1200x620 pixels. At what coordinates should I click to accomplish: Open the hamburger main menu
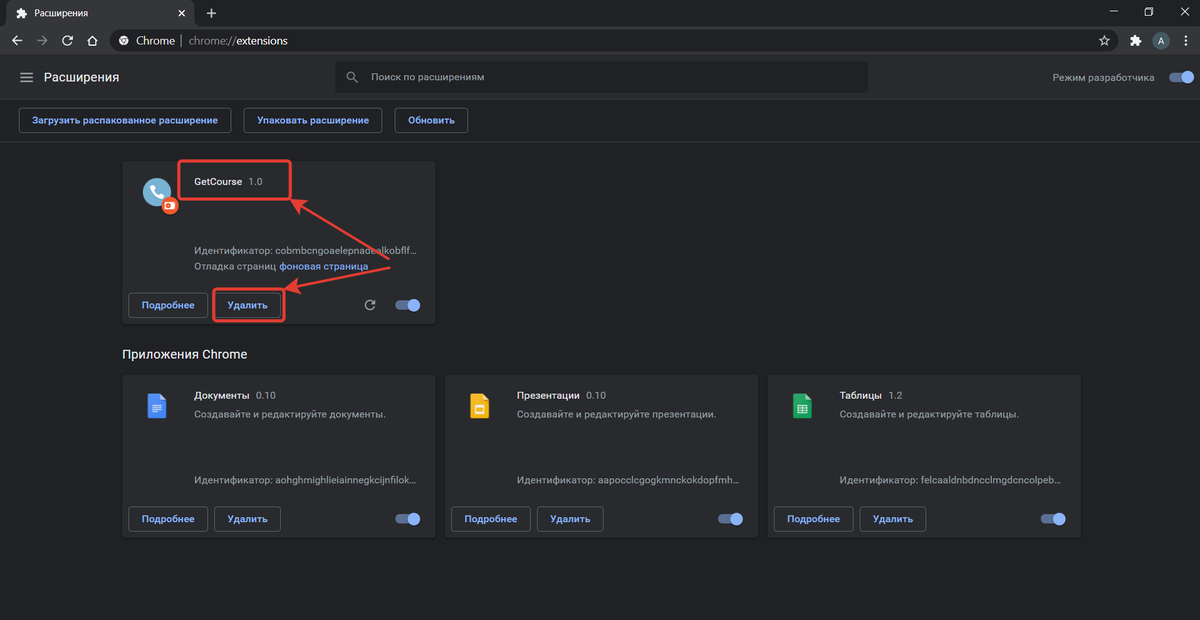pyautogui.click(x=26, y=77)
